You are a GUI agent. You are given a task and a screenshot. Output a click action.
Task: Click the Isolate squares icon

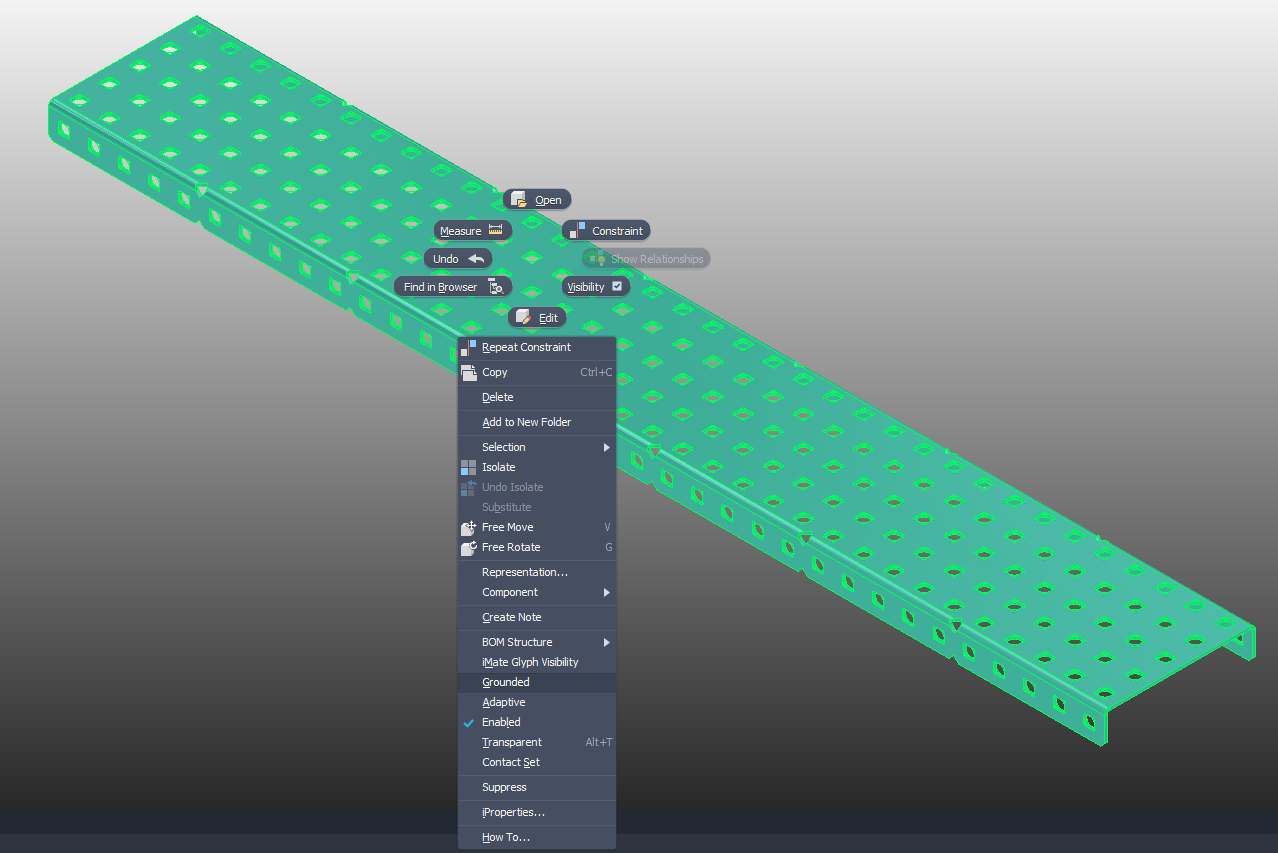[x=468, y=467]
